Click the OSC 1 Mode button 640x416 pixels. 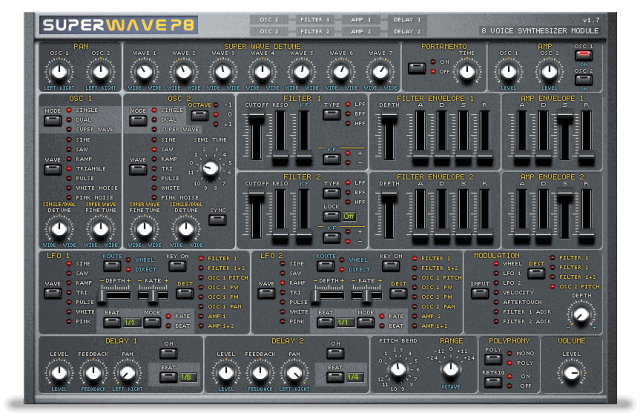(53, 120)
